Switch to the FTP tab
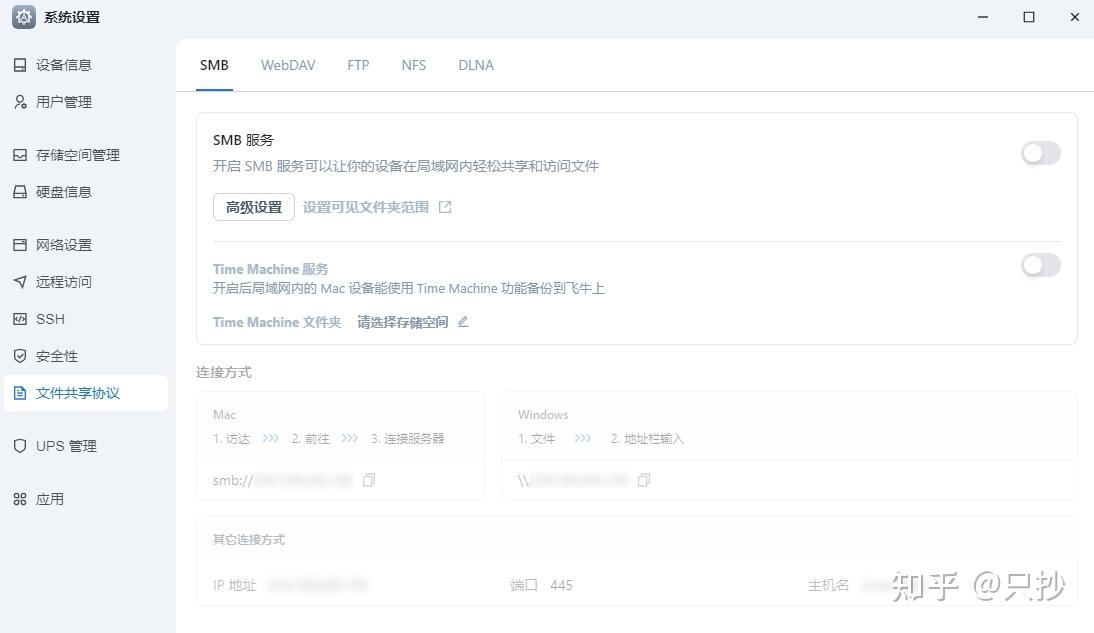1094x633 pixels. click(358, 65)
